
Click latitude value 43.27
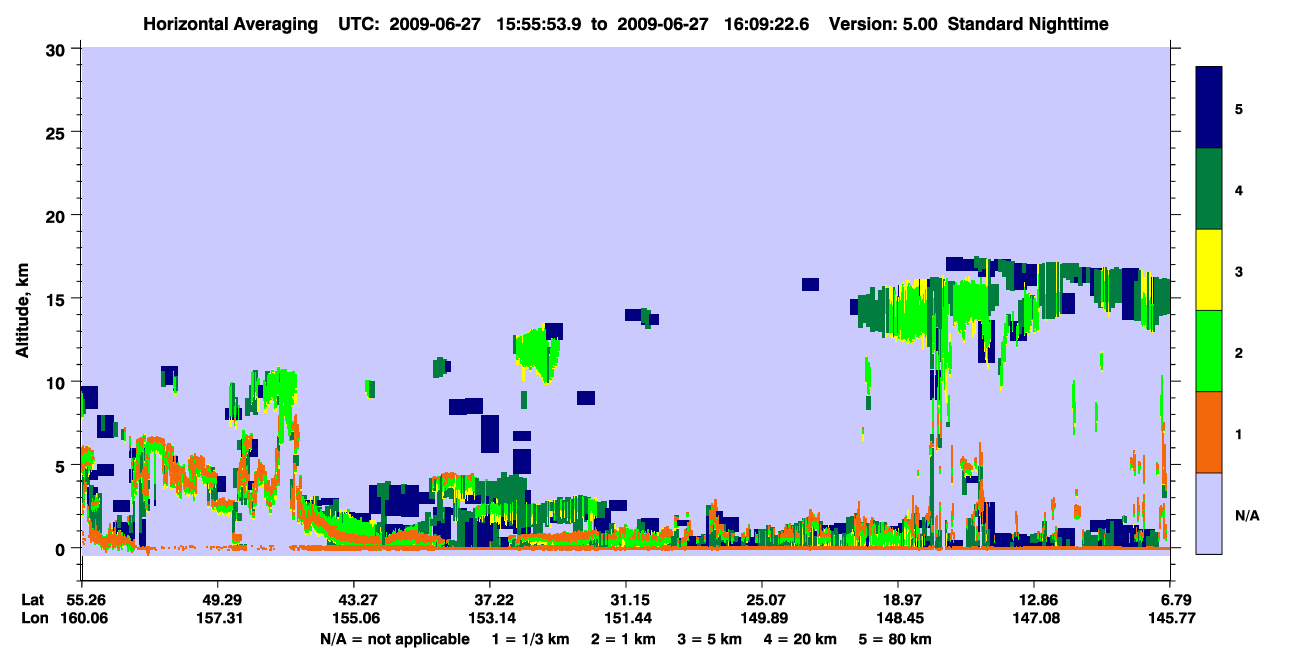[353, 600]
